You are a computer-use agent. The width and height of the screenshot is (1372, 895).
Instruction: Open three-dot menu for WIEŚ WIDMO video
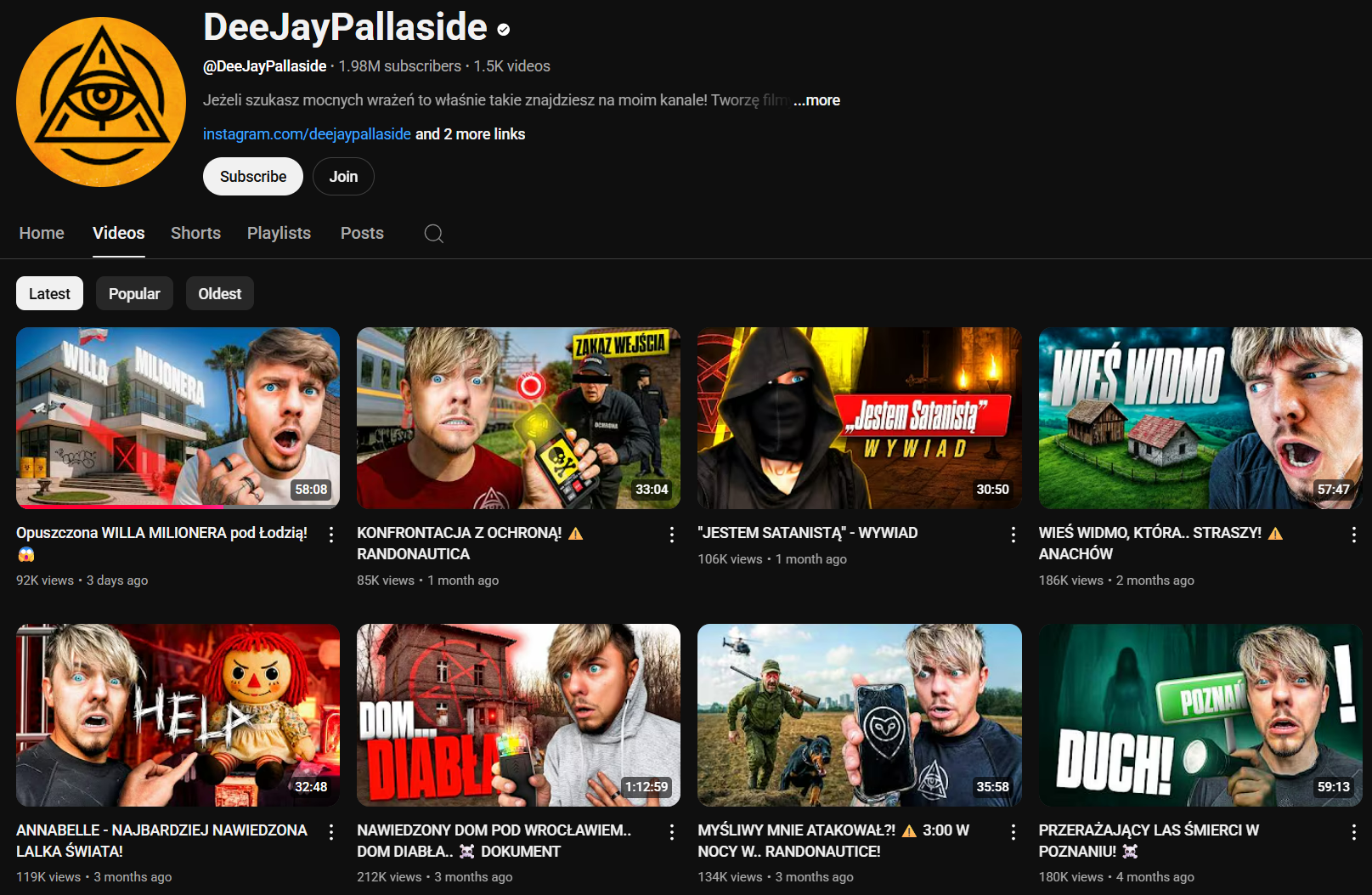click(1353, 535)
